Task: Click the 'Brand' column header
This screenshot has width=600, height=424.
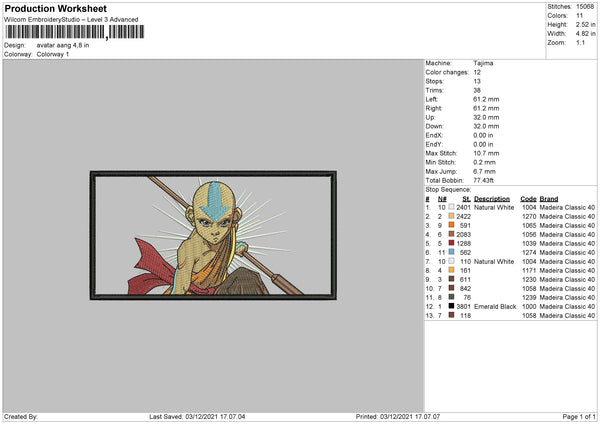Action: [x=549, y=199]
